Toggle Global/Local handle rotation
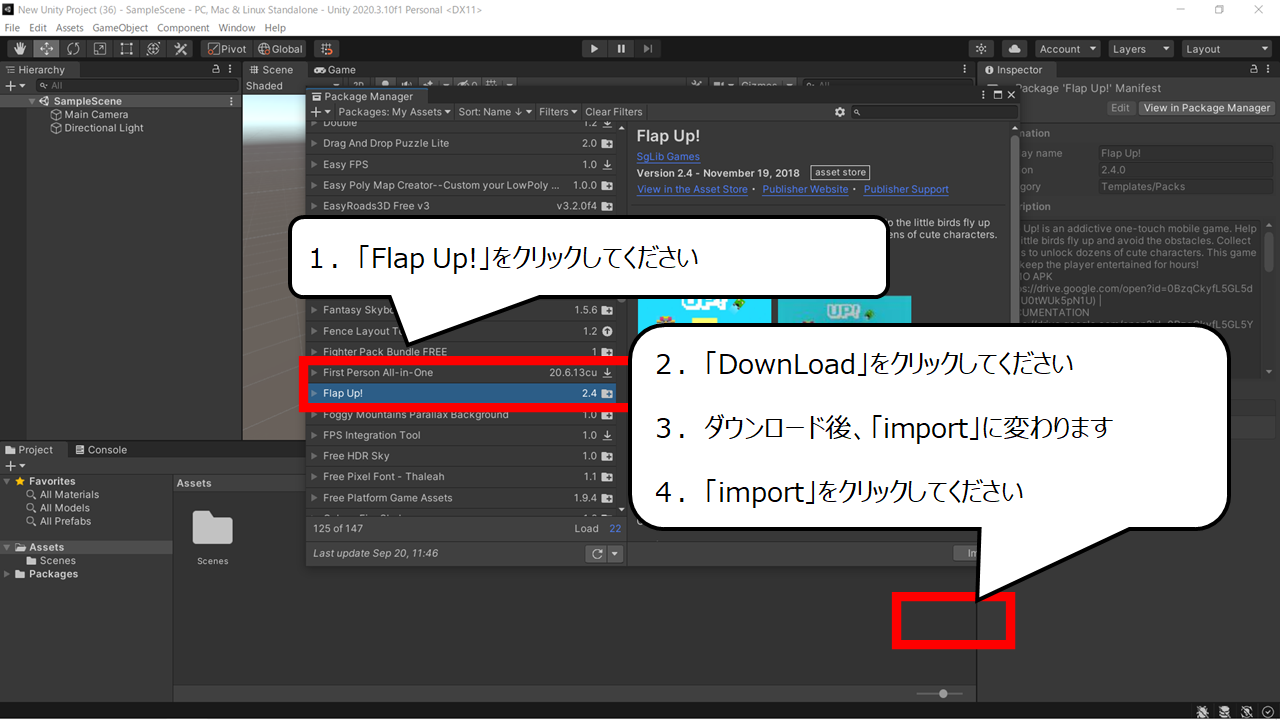1280x720 pixels. click(x=279, y=48)
